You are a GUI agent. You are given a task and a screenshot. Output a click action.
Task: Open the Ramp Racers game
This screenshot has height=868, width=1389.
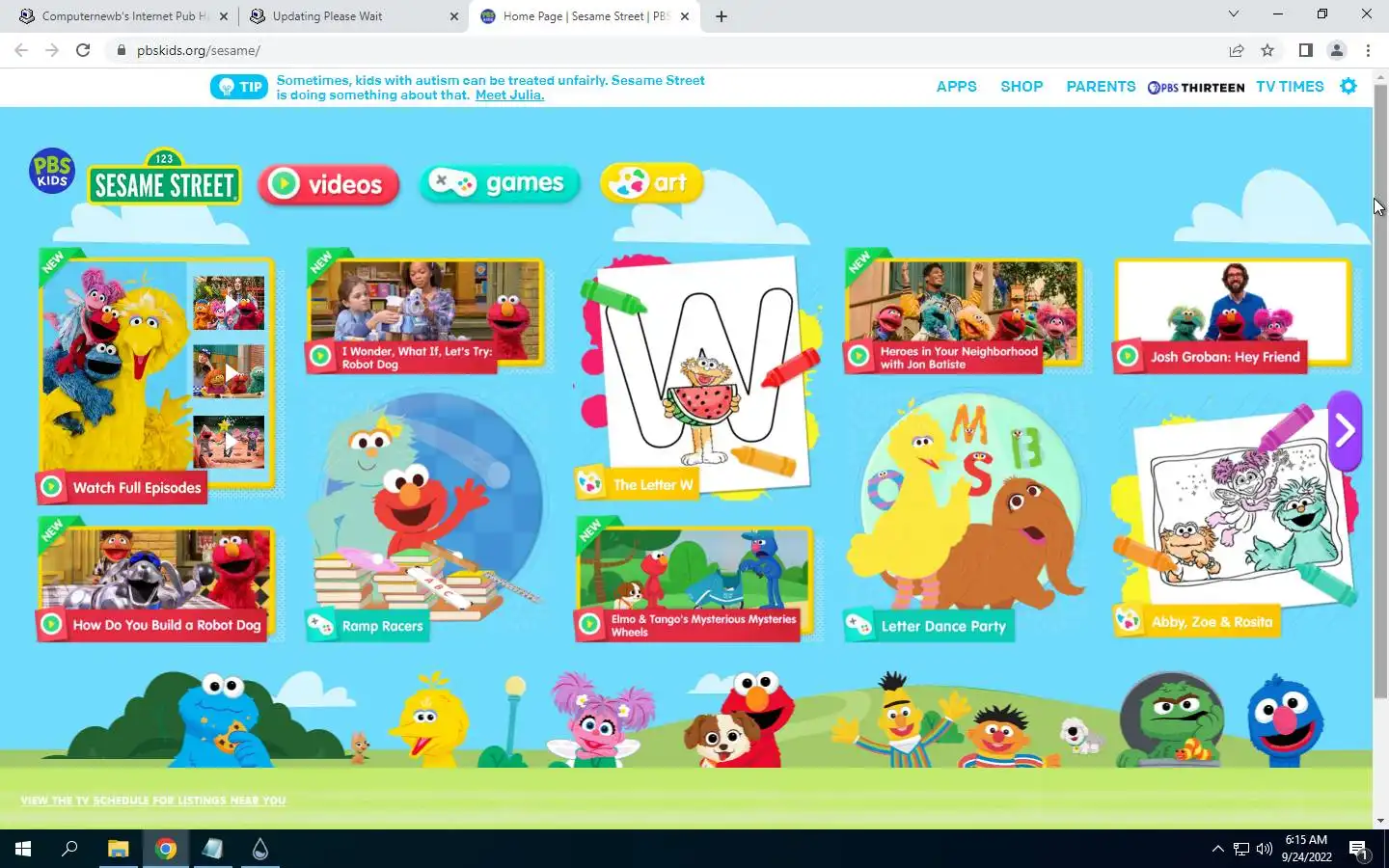[425, 516]
